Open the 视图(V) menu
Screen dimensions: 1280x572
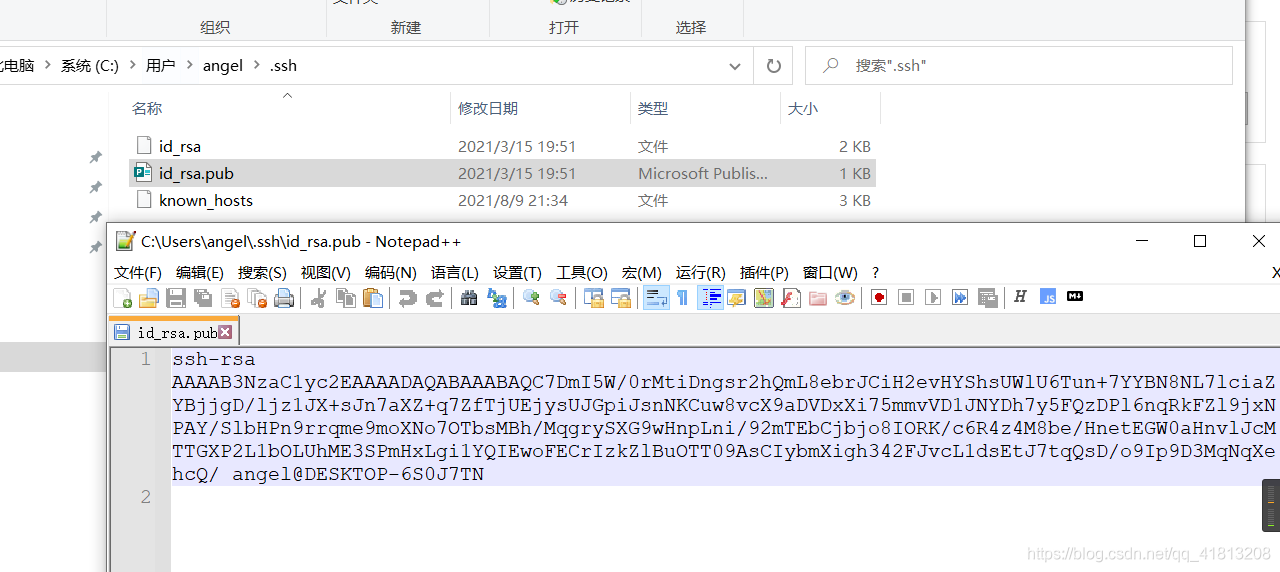(x=326, y=273)
